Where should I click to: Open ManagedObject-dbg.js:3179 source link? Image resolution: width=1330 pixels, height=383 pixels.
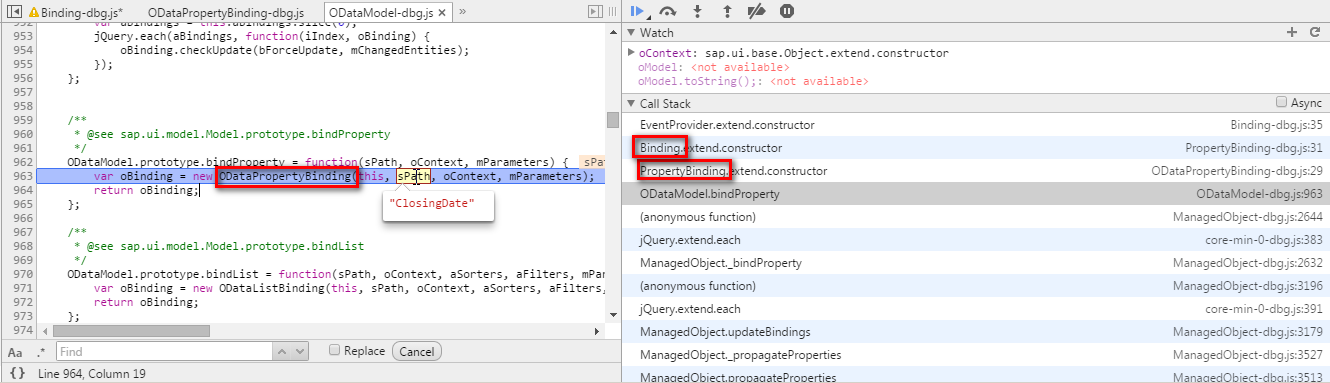pyautogui.click(x=1248, y=332)
